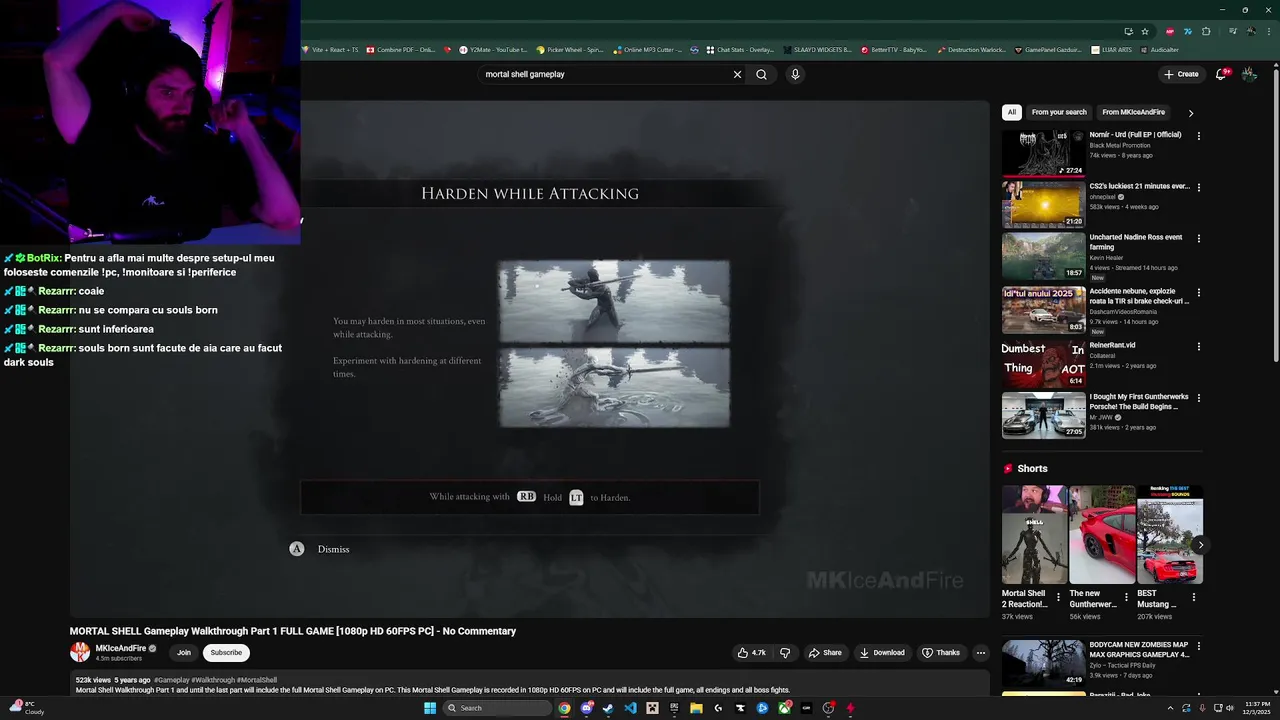The image size is (1280, 720).
Task: Open the YouTube account avatar menu
Action: pos(1249,74)
